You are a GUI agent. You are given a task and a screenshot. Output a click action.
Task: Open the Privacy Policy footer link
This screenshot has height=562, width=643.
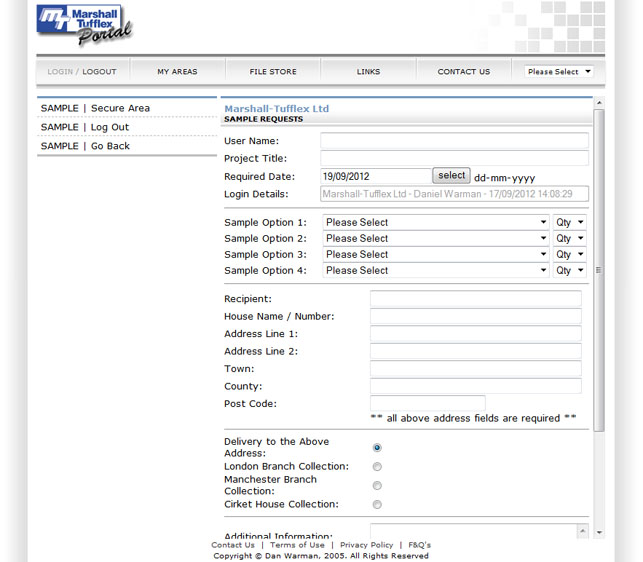366,545
